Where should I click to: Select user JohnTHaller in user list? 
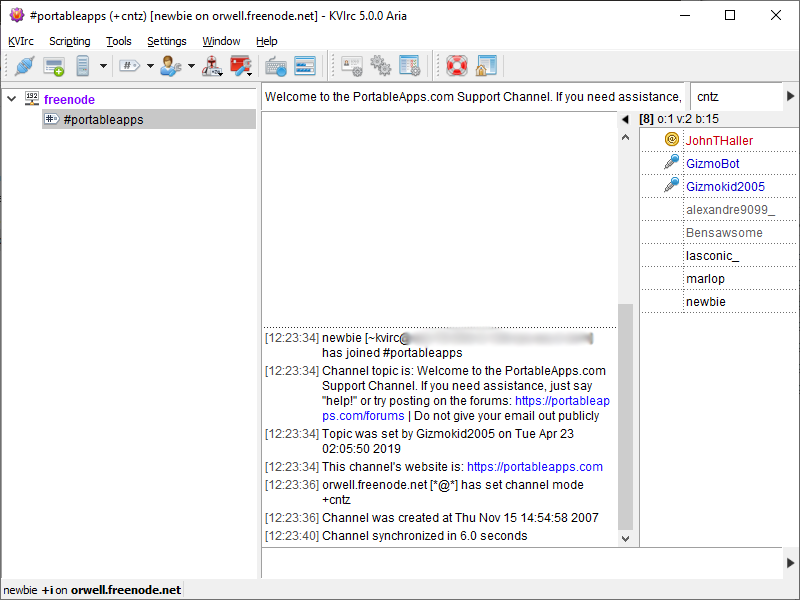[x=719, y=141]
